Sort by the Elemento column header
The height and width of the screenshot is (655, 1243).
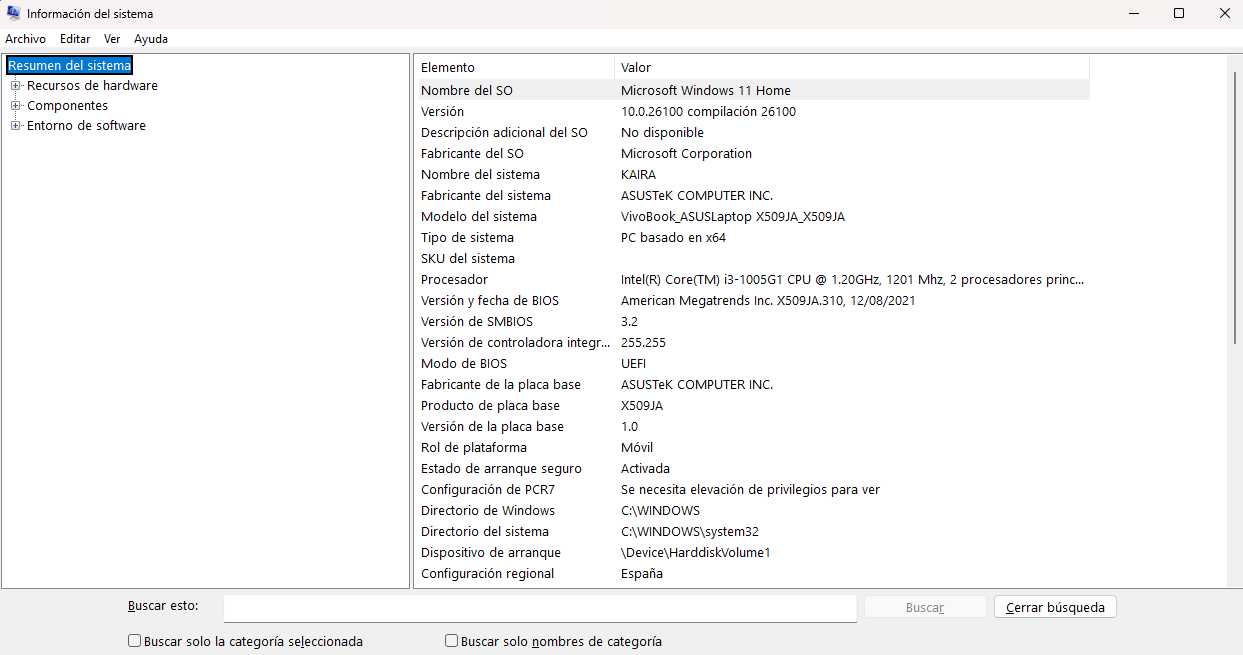pyautogui.click(x=514, y=68)
